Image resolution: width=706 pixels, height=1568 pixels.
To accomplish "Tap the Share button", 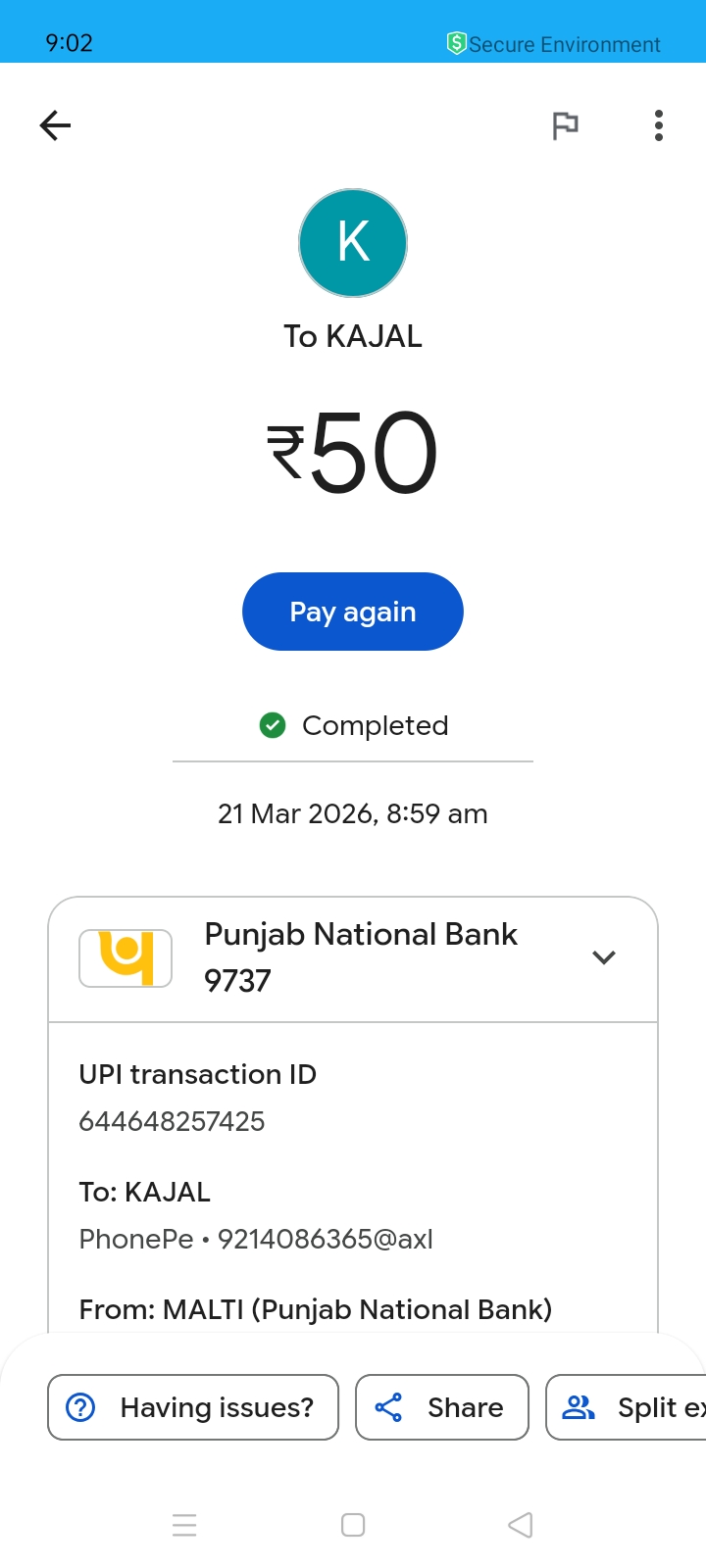I will point(442,1407).
